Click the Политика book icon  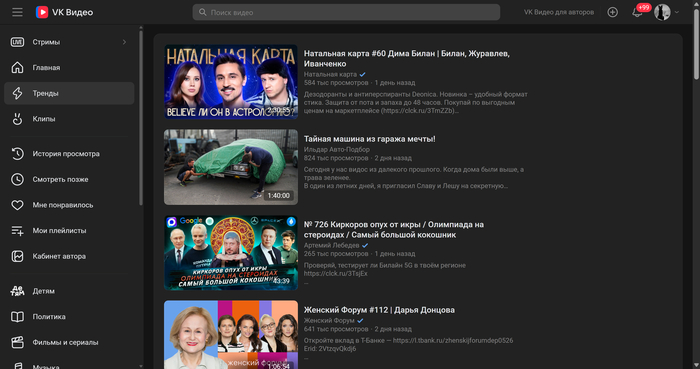[17, 316]
